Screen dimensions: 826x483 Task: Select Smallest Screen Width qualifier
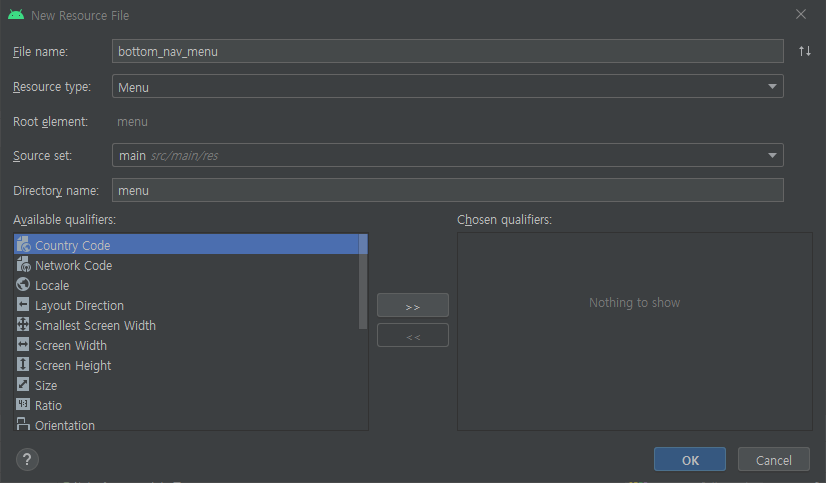pyautogui.click(x=186, y=325)
